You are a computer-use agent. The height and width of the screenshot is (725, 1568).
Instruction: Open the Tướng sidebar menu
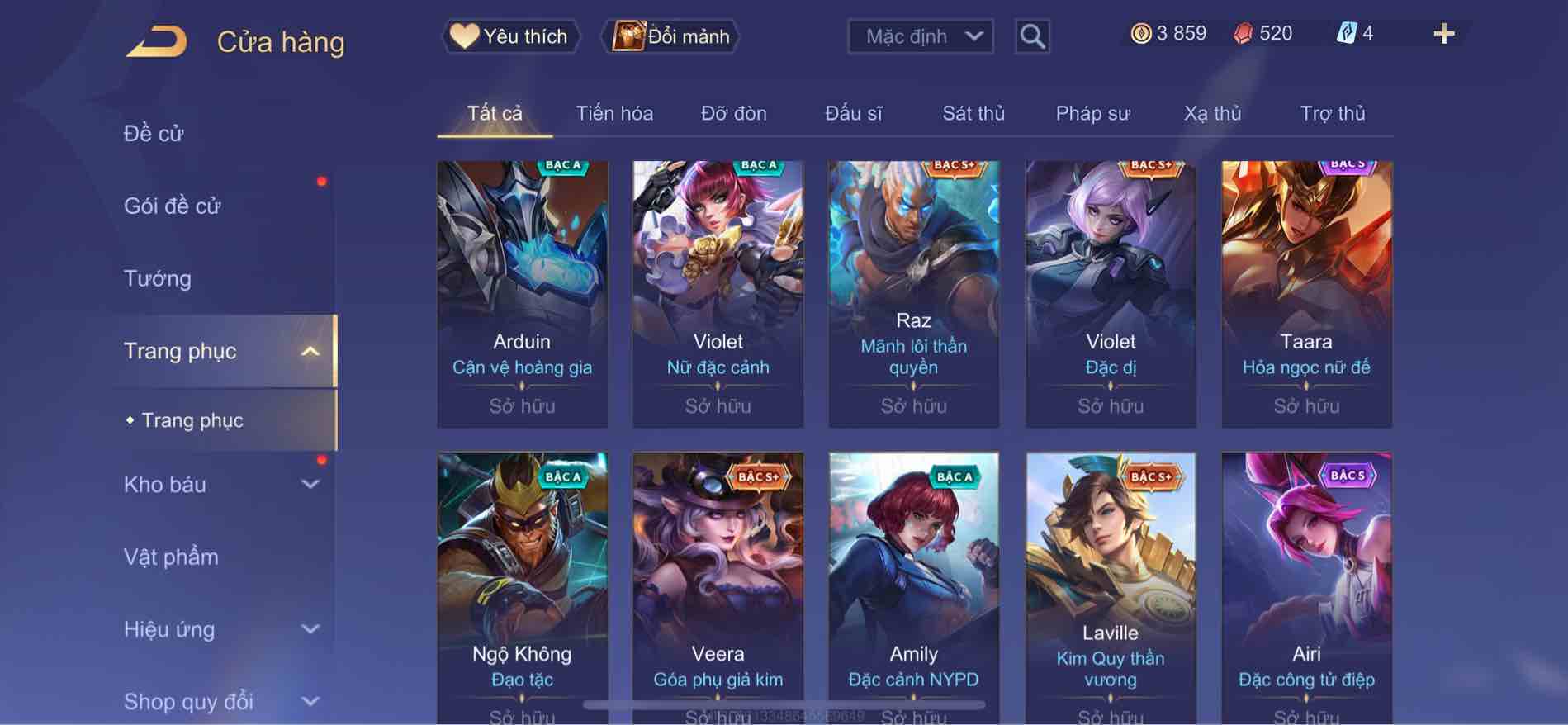point(158,278)
